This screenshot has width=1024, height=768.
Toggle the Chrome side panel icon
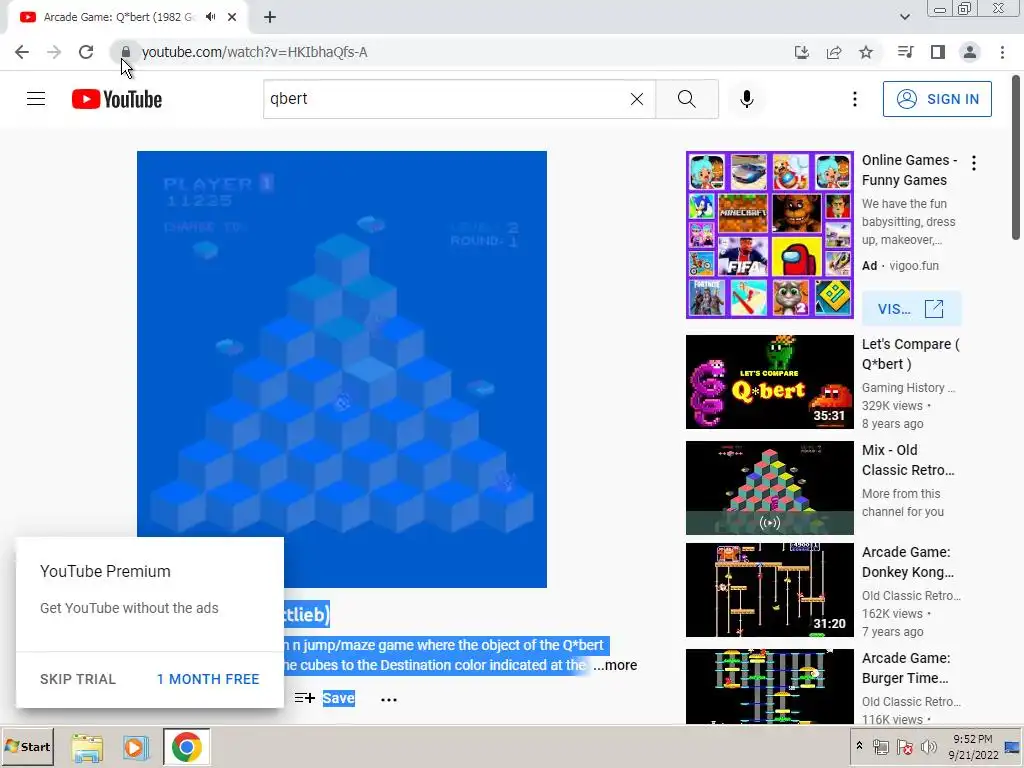click(x=938, y=52)
